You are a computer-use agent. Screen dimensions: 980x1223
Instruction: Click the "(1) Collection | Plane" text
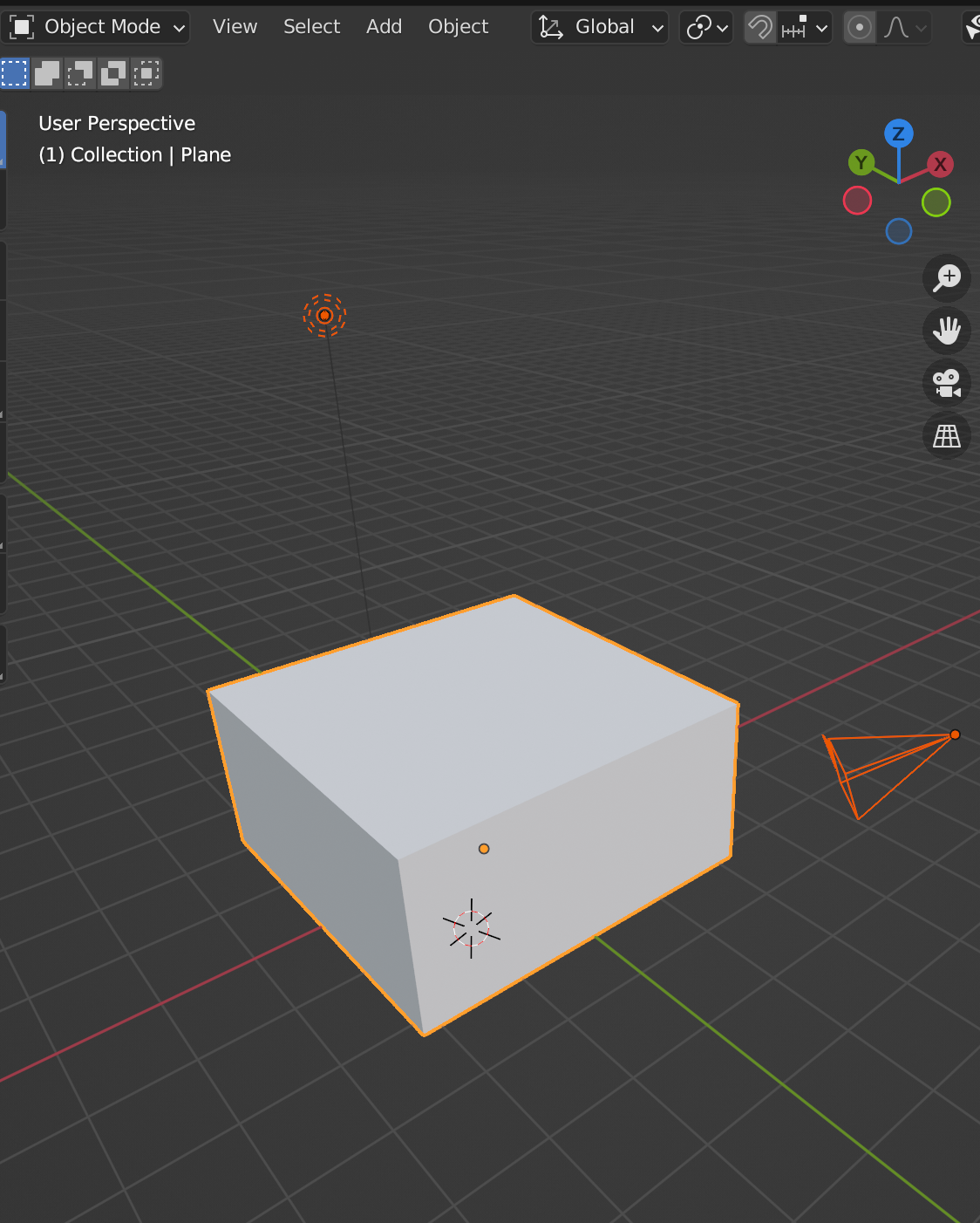(x=135, y=154)
